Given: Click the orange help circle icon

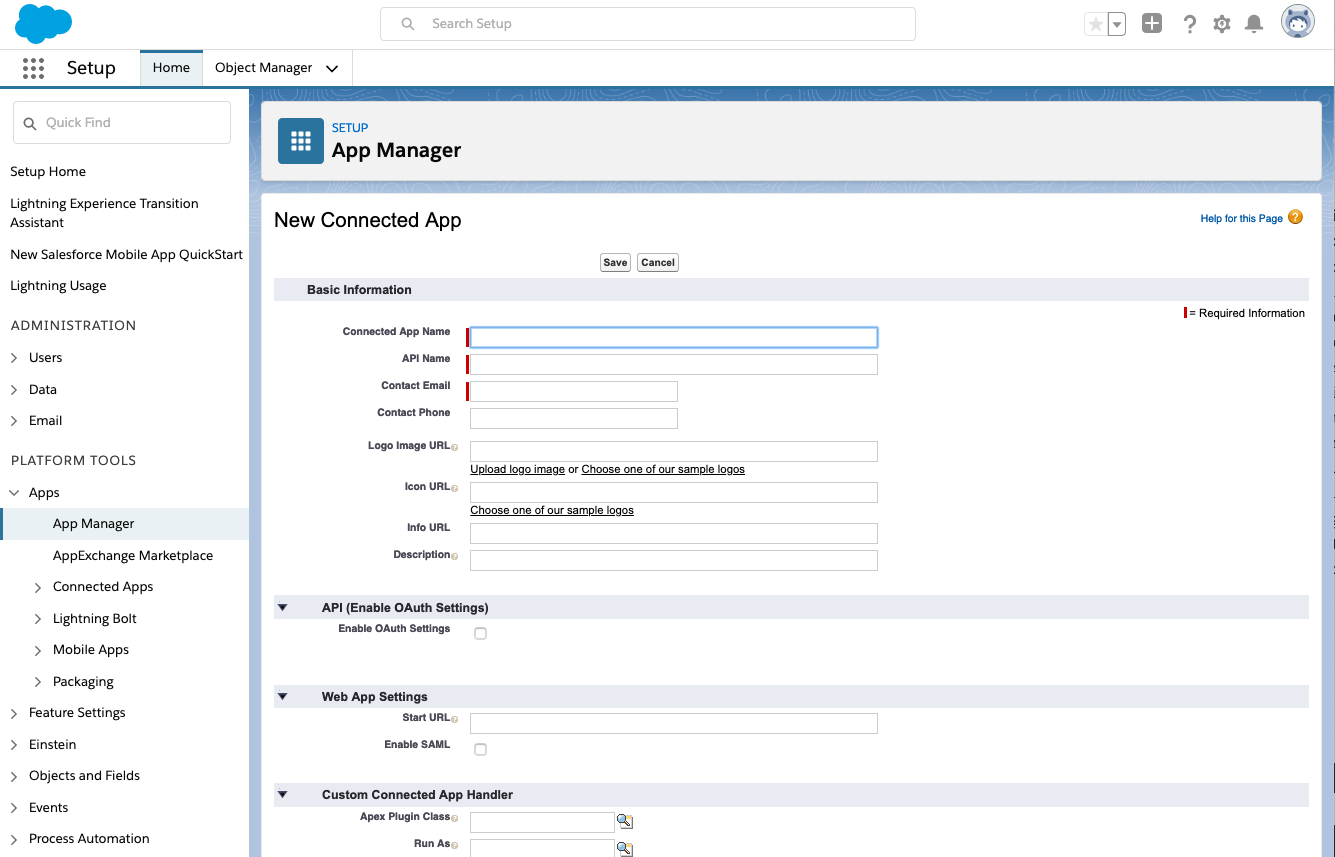Looking at the screenshot, I should coord(1296,217).
